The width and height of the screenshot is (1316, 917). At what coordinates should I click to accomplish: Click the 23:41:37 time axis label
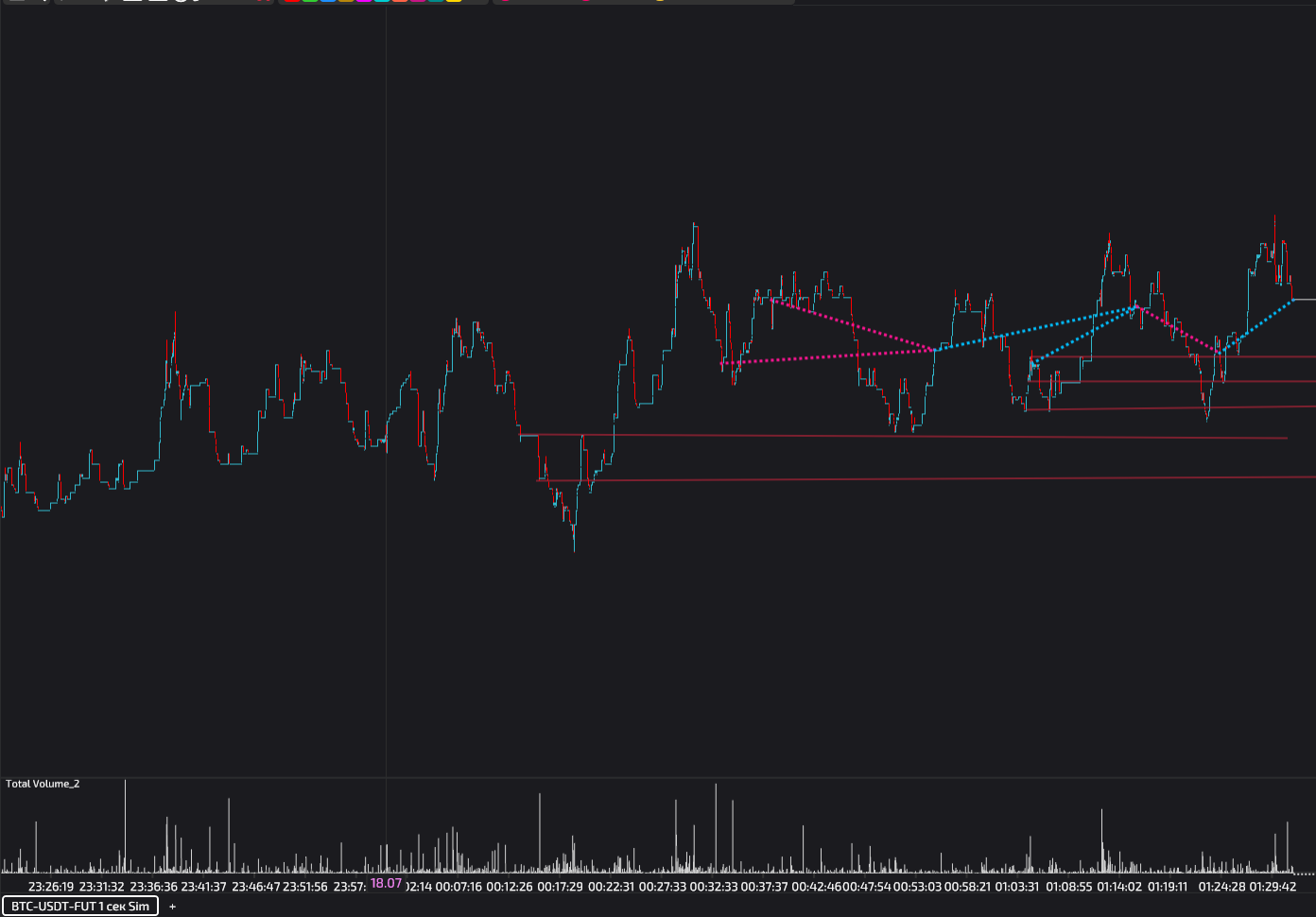click(203, 887)
